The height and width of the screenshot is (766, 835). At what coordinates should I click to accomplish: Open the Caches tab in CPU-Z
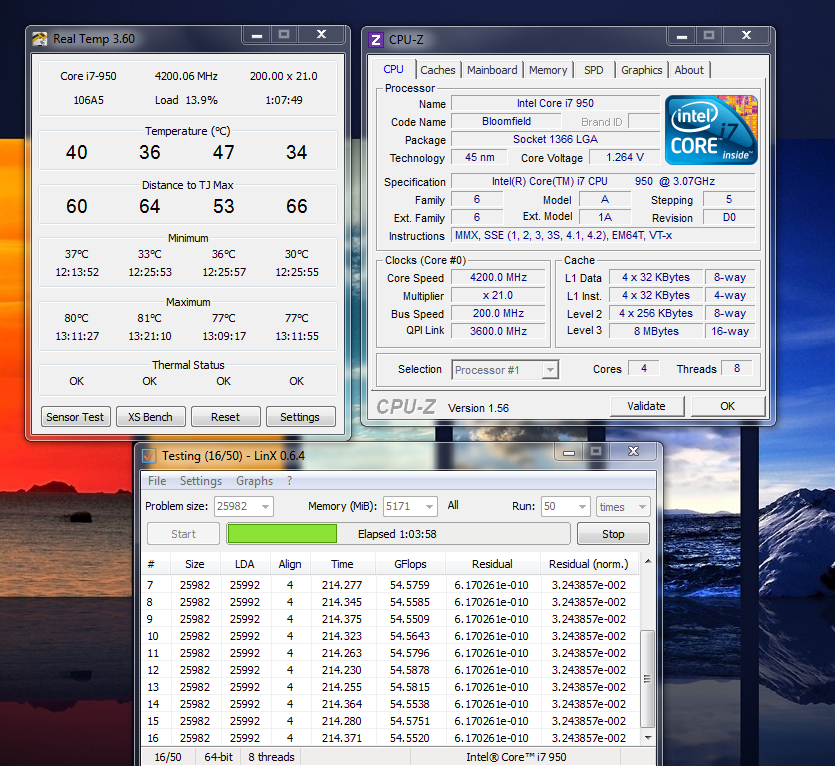tap(438, 70)
